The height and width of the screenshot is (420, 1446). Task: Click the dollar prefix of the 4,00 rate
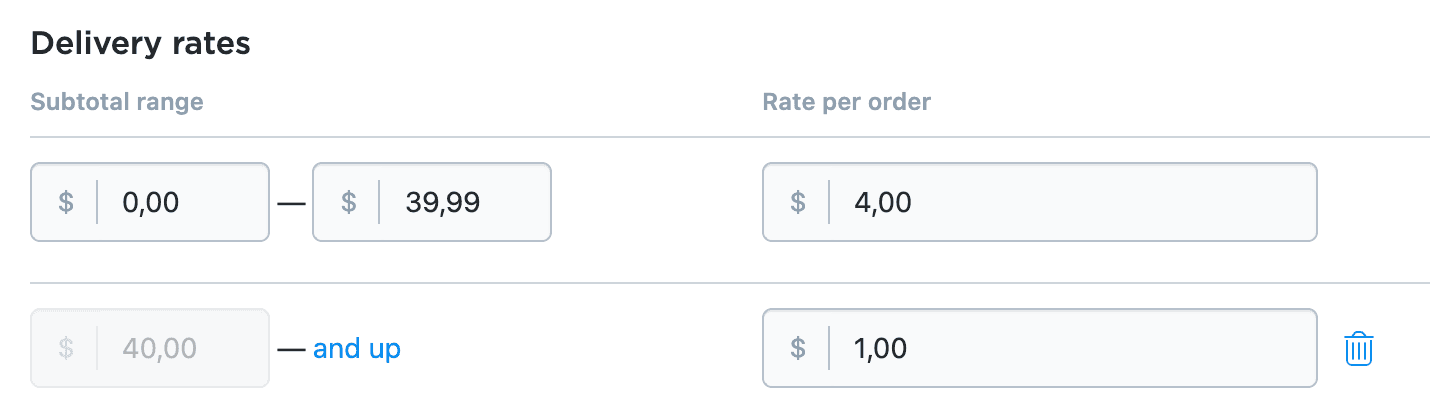click(x=798, y=203)
